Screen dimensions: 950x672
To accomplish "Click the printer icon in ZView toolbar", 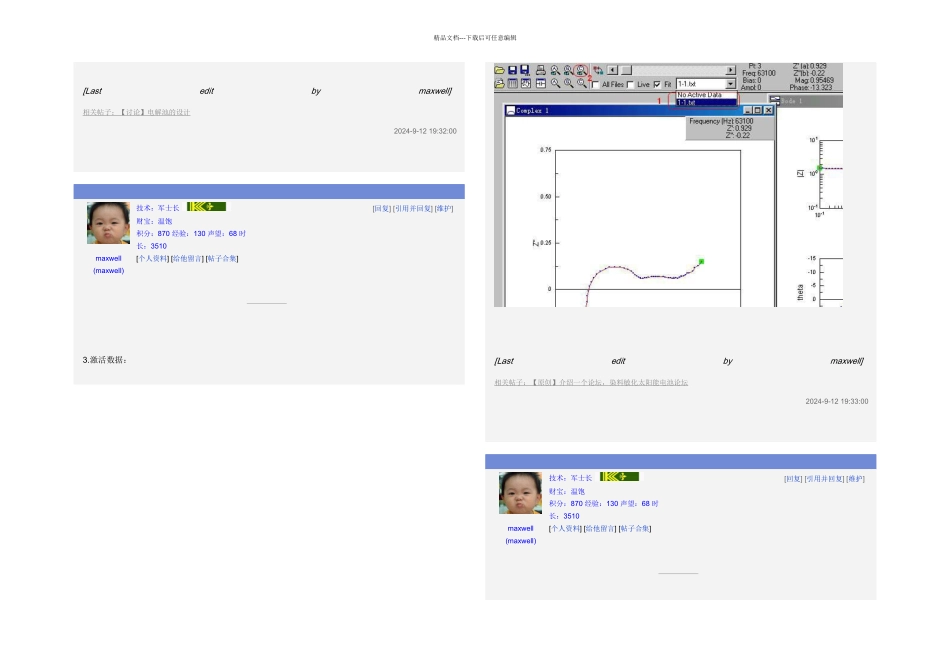I will 540,70.
